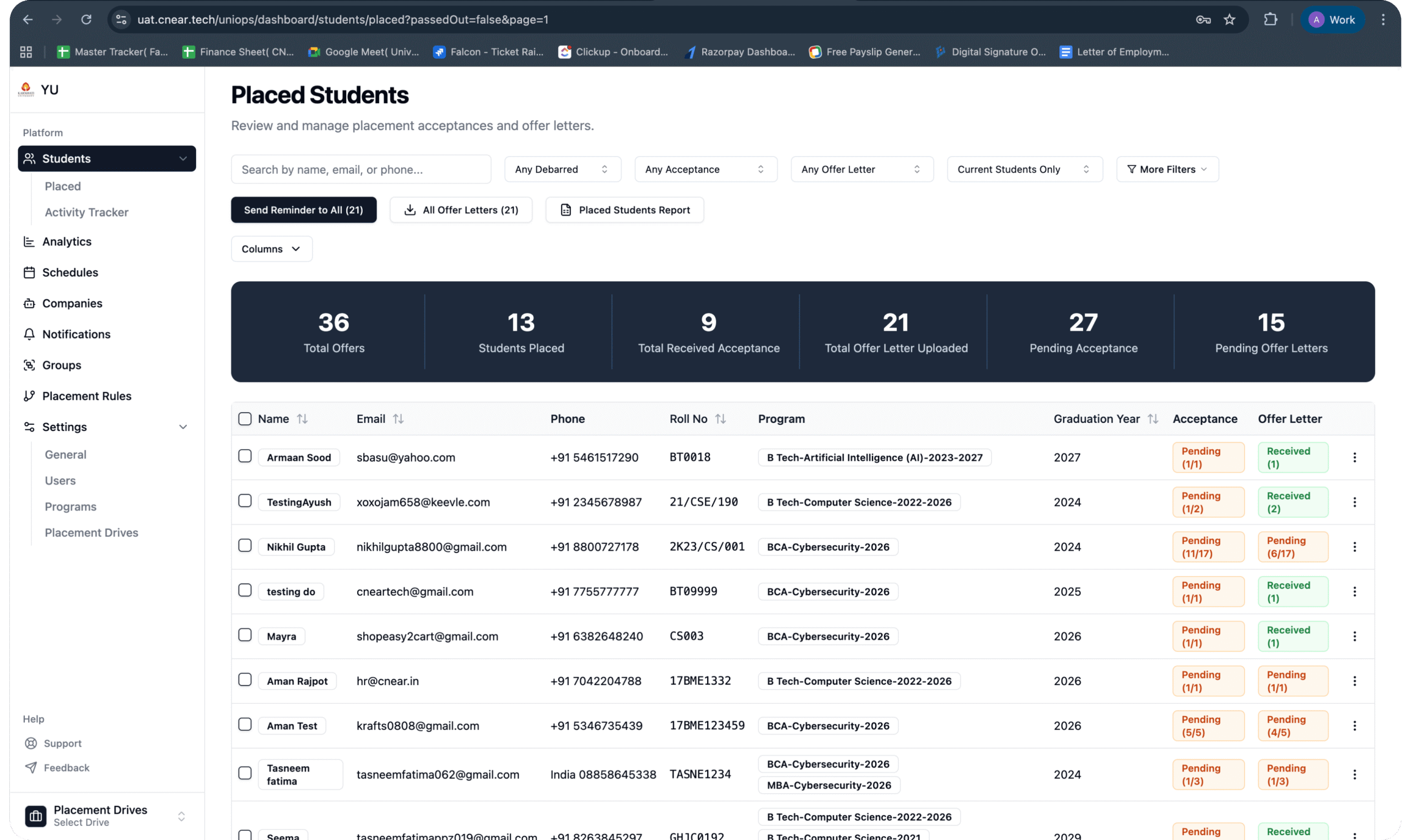Image resolution: width=1411 pixels, height=840 pixels.
Task: Open the Any Acceptance filter dropdown
Action: coord(705,169)
